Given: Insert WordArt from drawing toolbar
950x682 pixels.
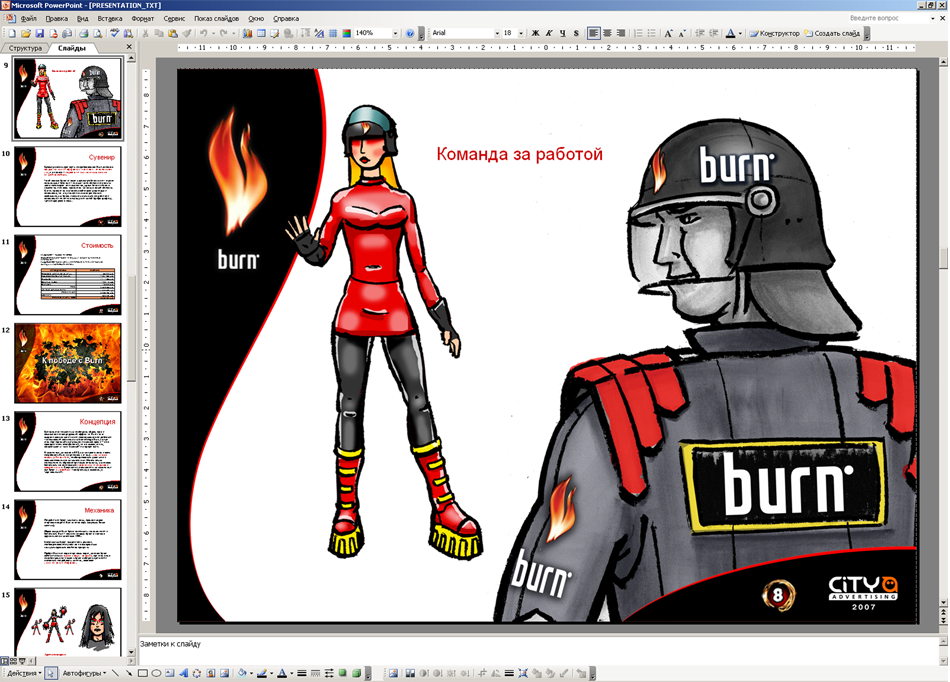Looking at the screenshot, I should point(184,673).
